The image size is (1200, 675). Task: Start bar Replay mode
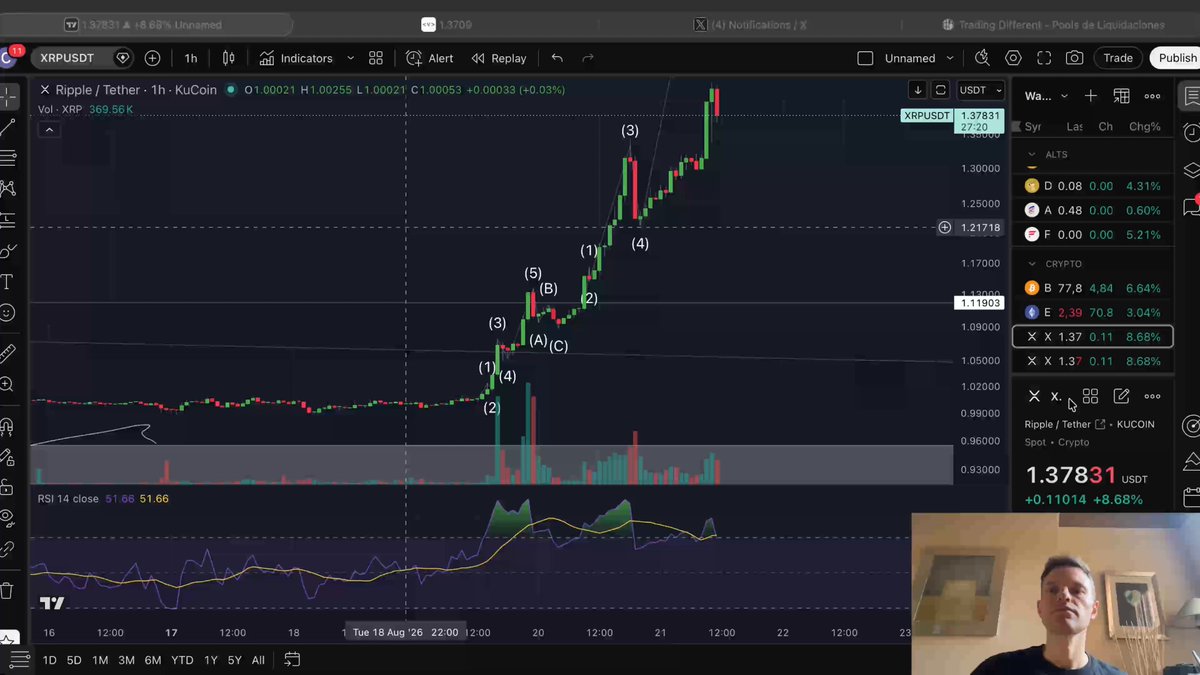(498, 58)
